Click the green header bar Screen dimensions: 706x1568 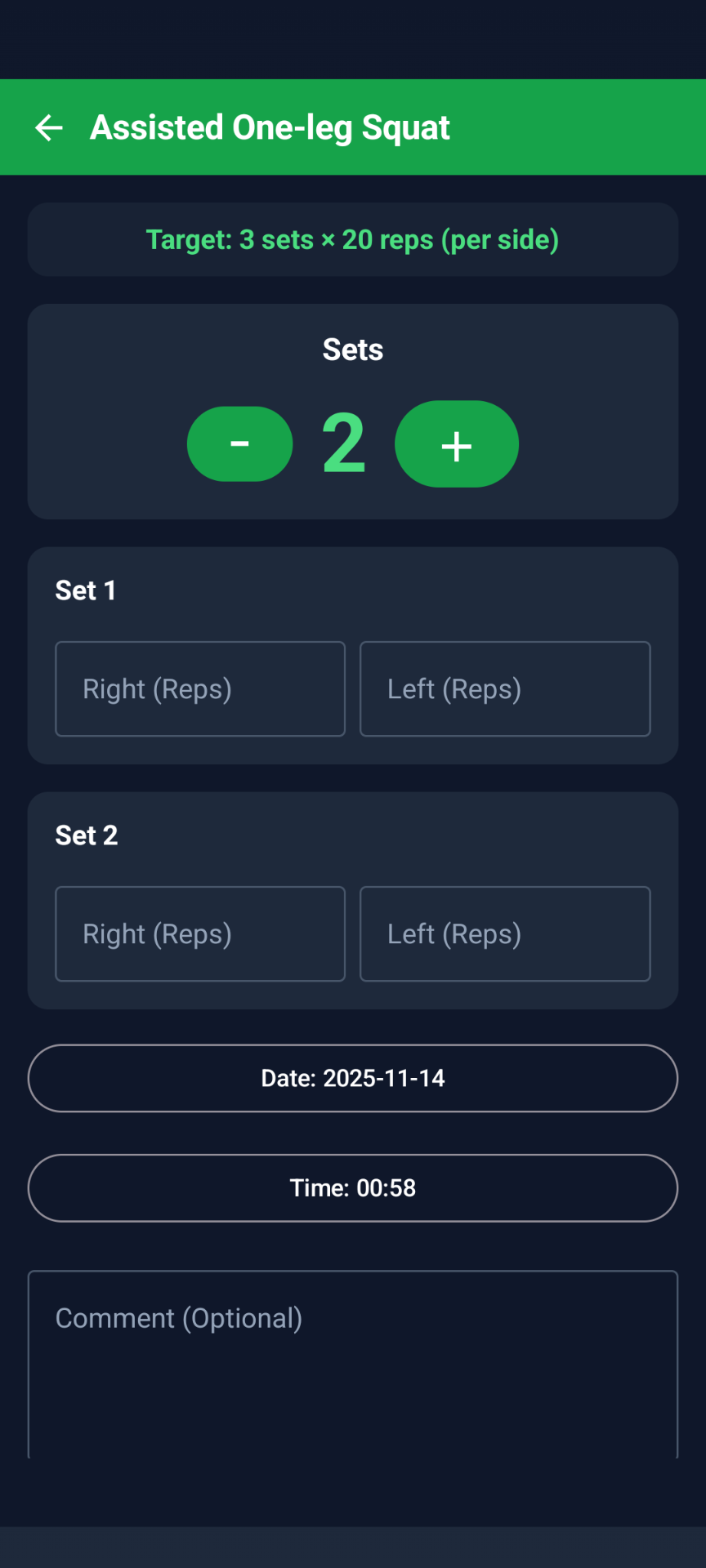pos(588,127)
